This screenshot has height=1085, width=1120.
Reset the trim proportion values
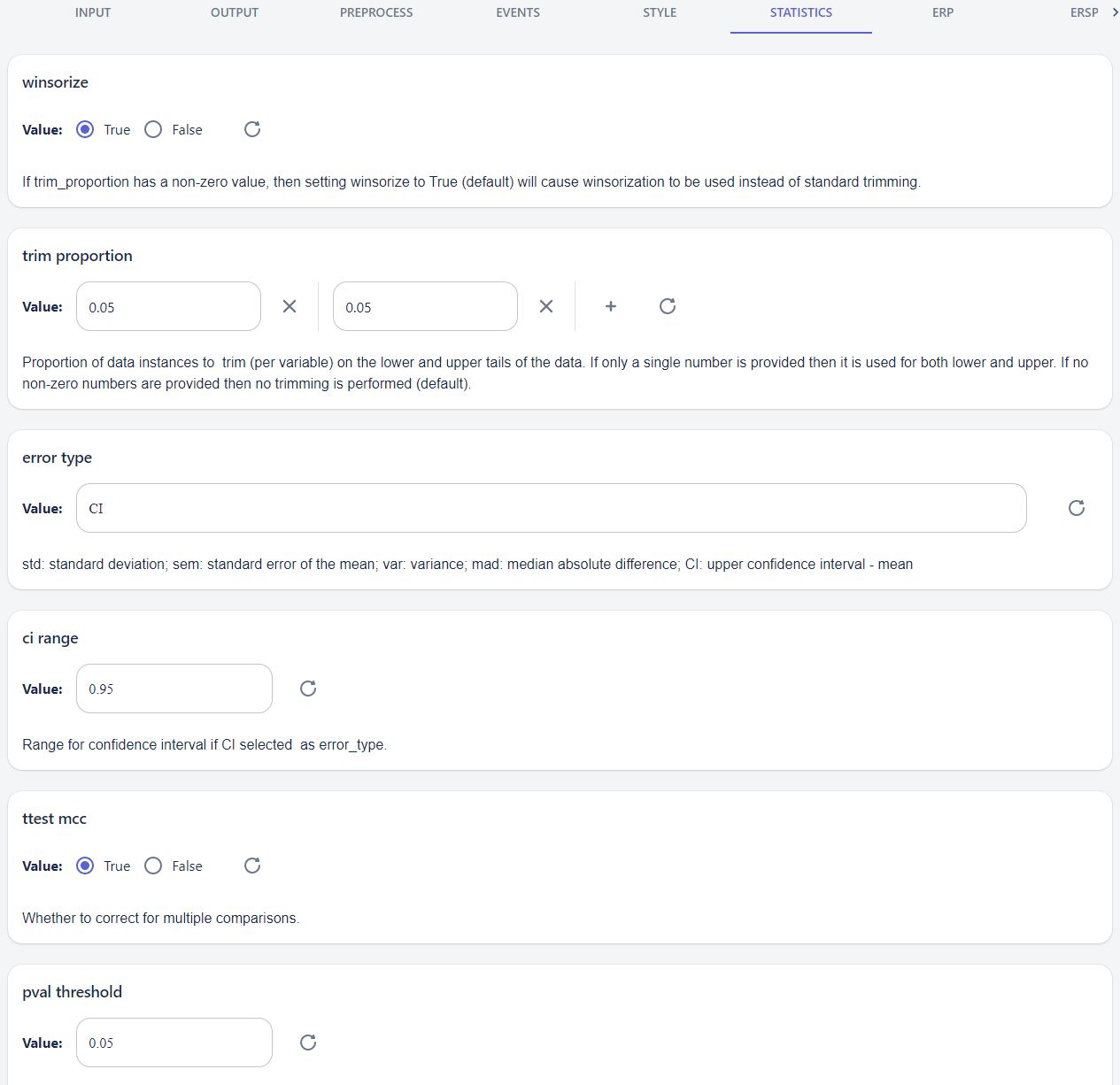coord(668,306)
